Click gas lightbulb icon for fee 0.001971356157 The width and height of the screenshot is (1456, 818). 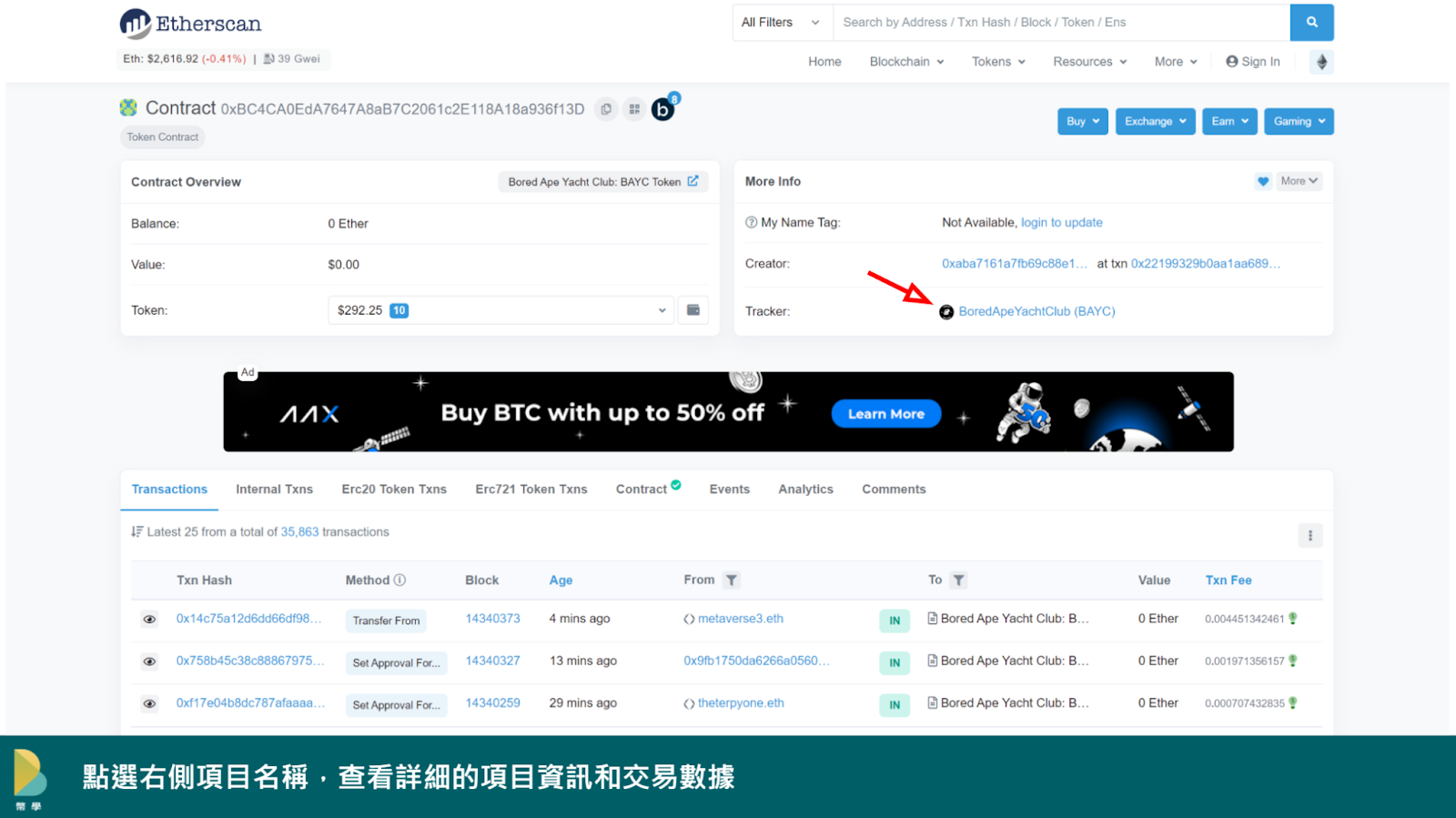1292,661
